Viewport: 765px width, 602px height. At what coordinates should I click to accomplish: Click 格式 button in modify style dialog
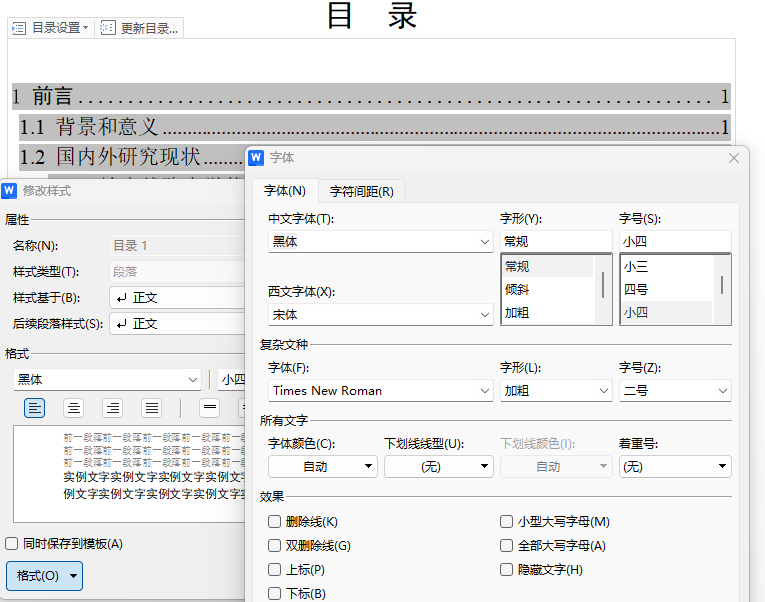[x=44, y=576]
